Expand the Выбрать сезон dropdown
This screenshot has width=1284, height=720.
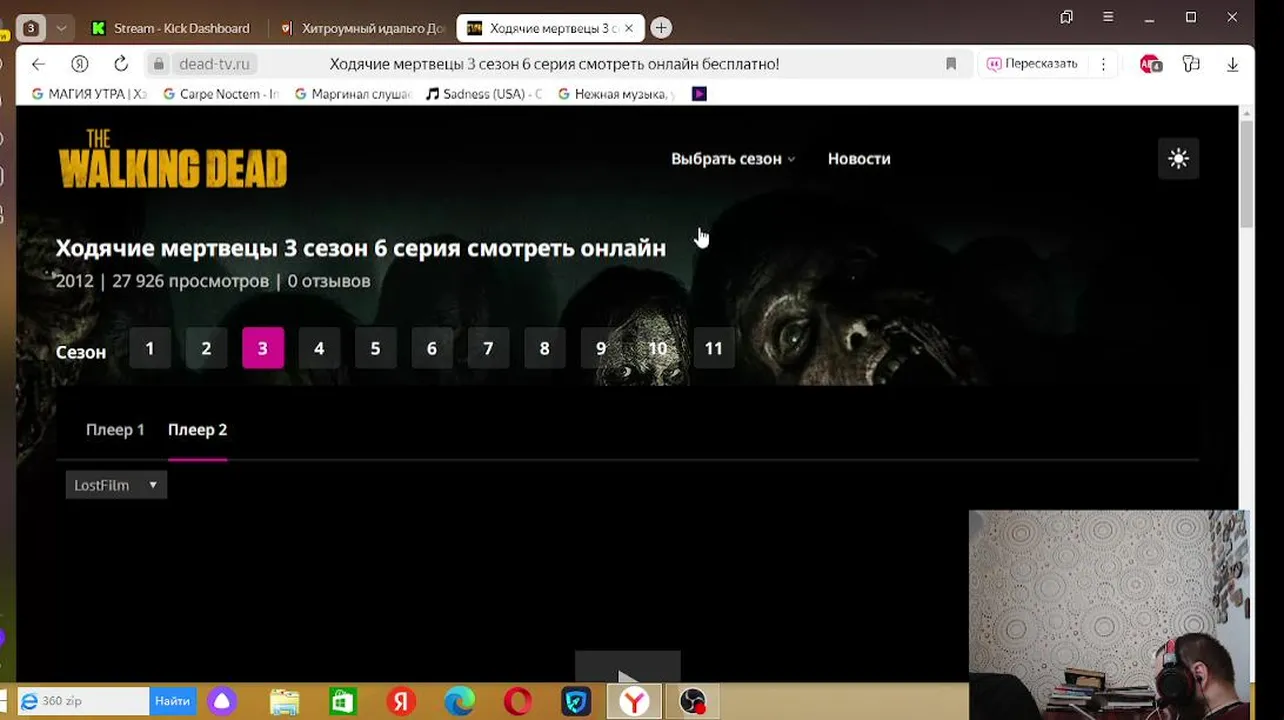coord(732,159)
